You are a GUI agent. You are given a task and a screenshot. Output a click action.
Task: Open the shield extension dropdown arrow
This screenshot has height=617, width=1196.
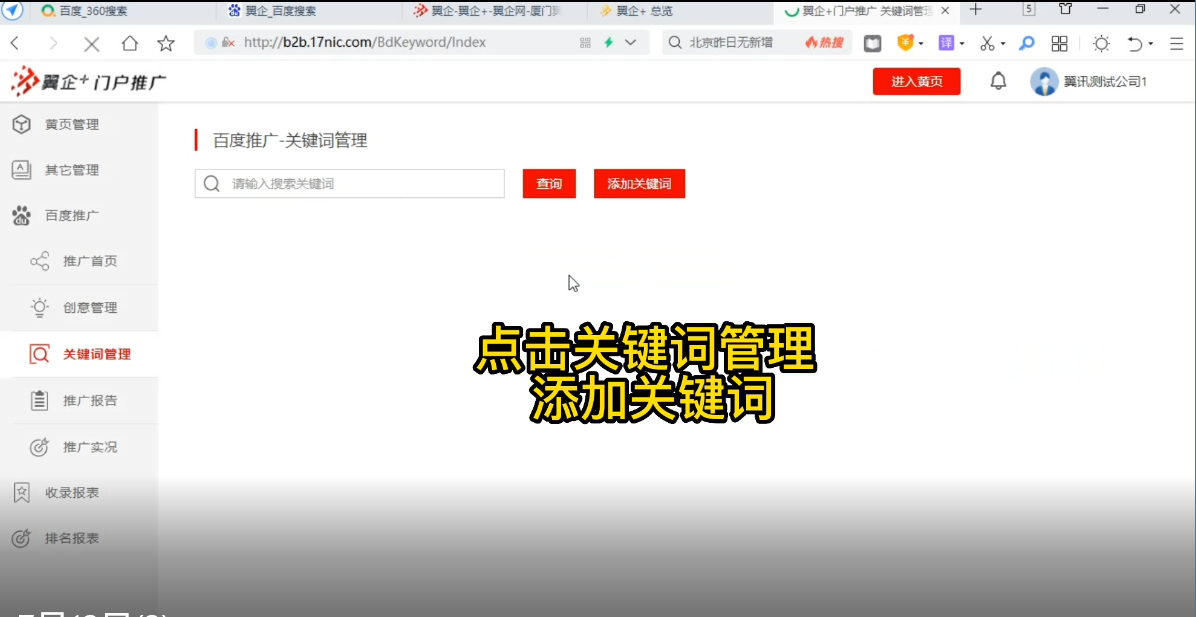[921, 43]
